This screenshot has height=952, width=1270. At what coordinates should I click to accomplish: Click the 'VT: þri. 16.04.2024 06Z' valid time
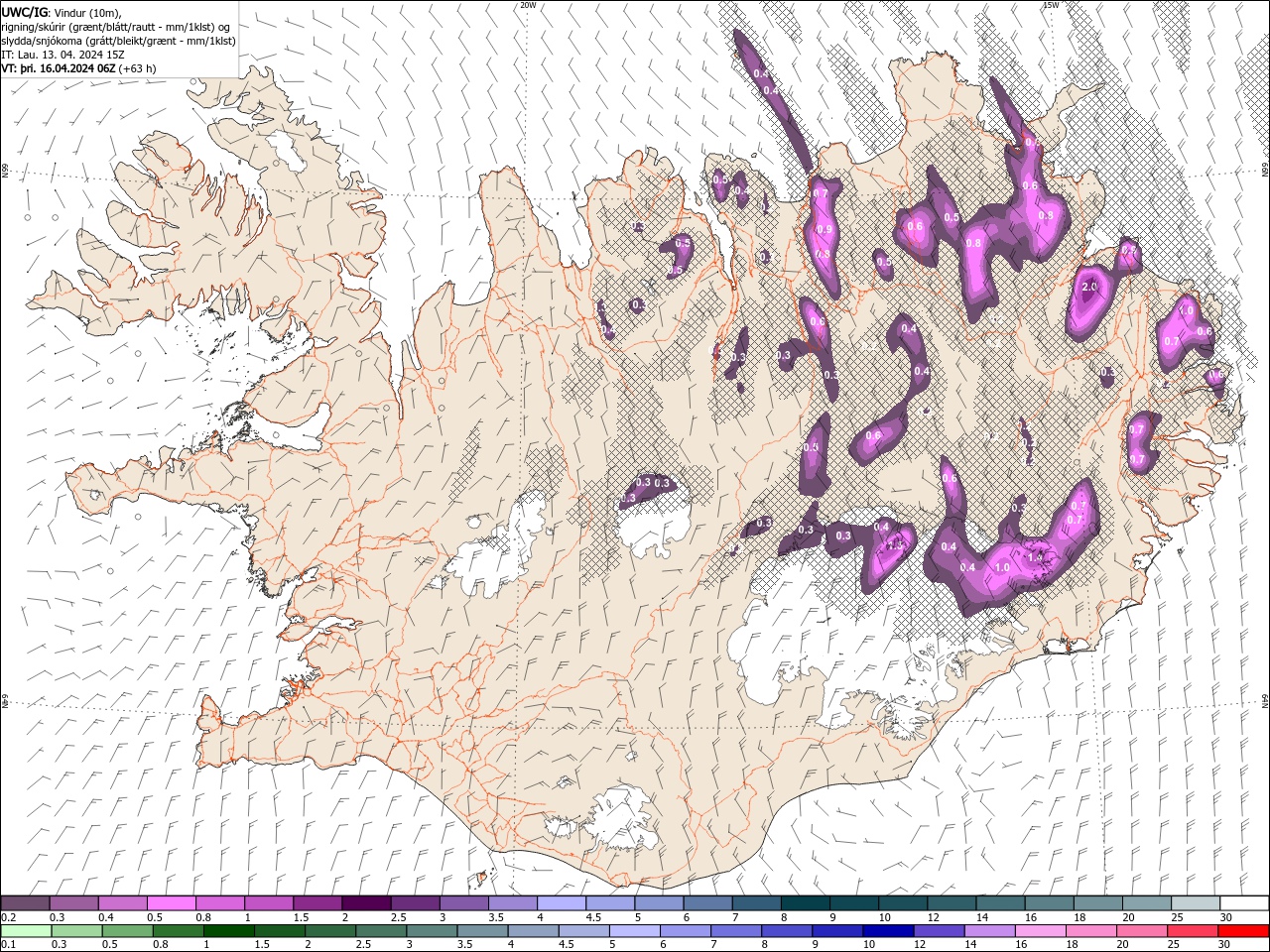point(59,68)
